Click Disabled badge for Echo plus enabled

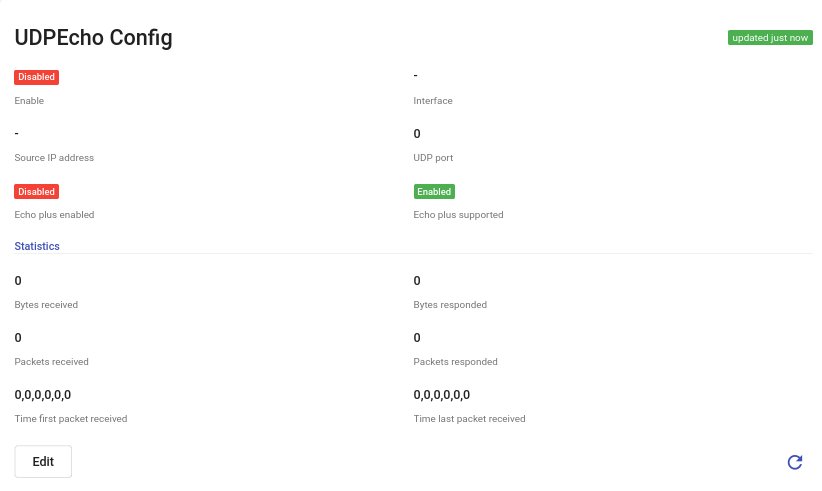(x=36, y=192)
